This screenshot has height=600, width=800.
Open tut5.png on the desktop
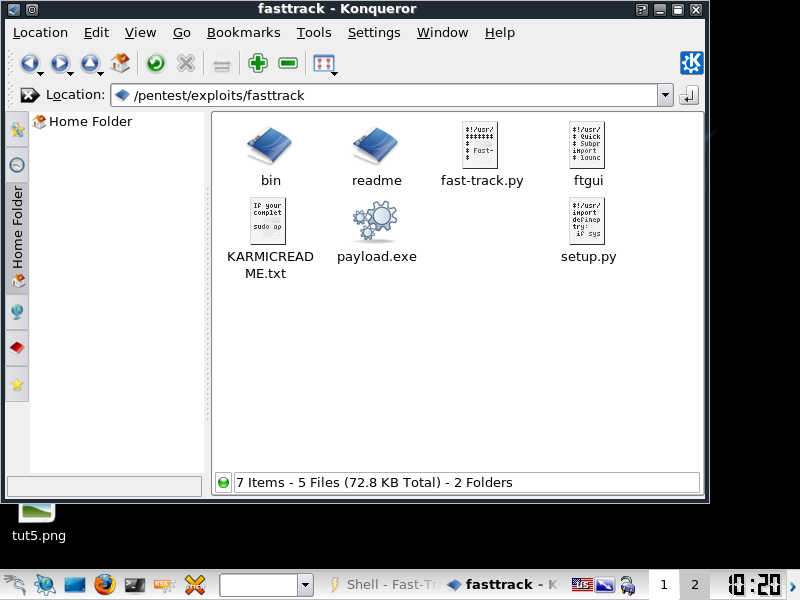pyautogui.click(x=38, y=523)
